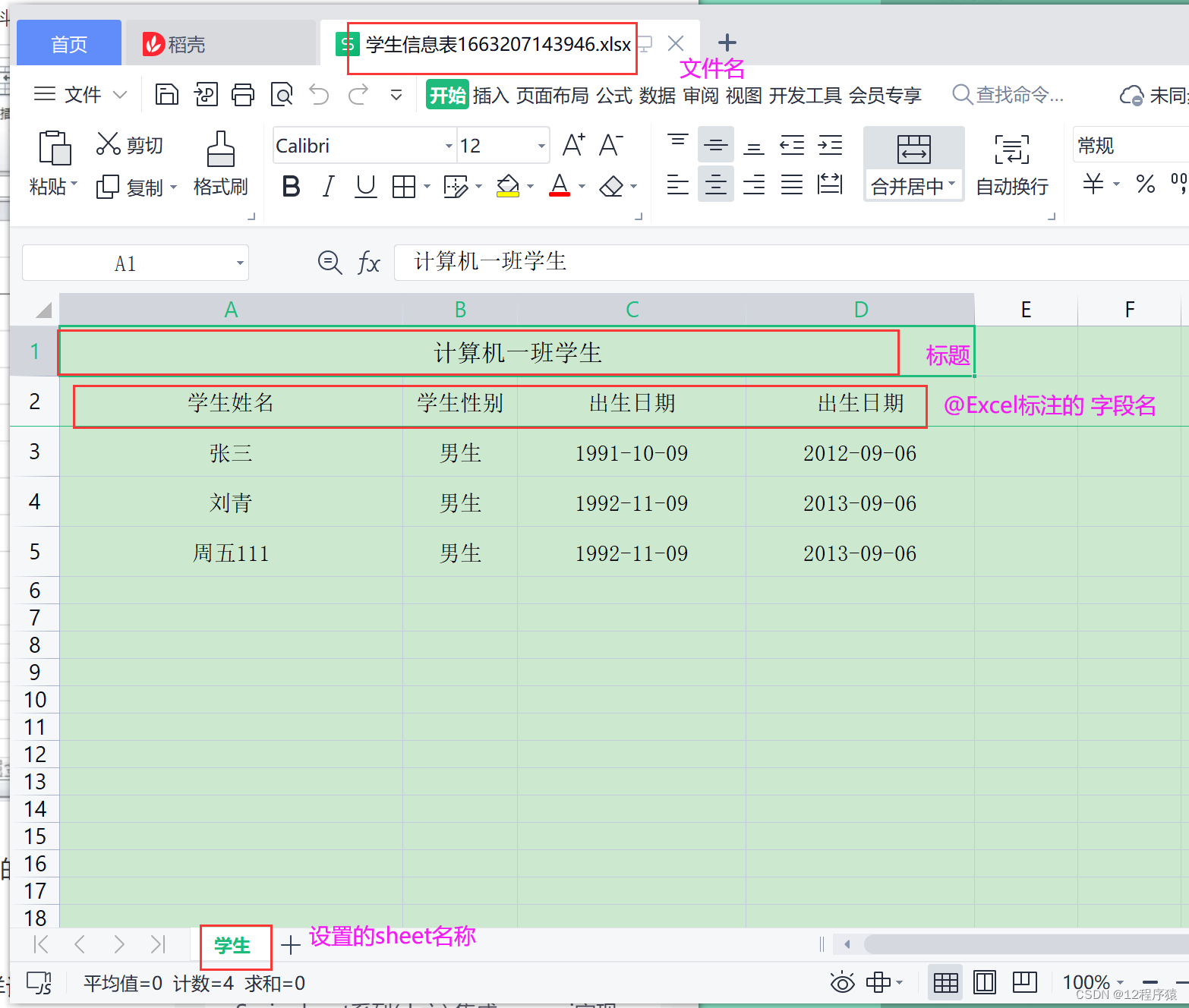Screen dimensions: 1189x1008
Task: Select the Format Painter brush
Action: [220, 149]
